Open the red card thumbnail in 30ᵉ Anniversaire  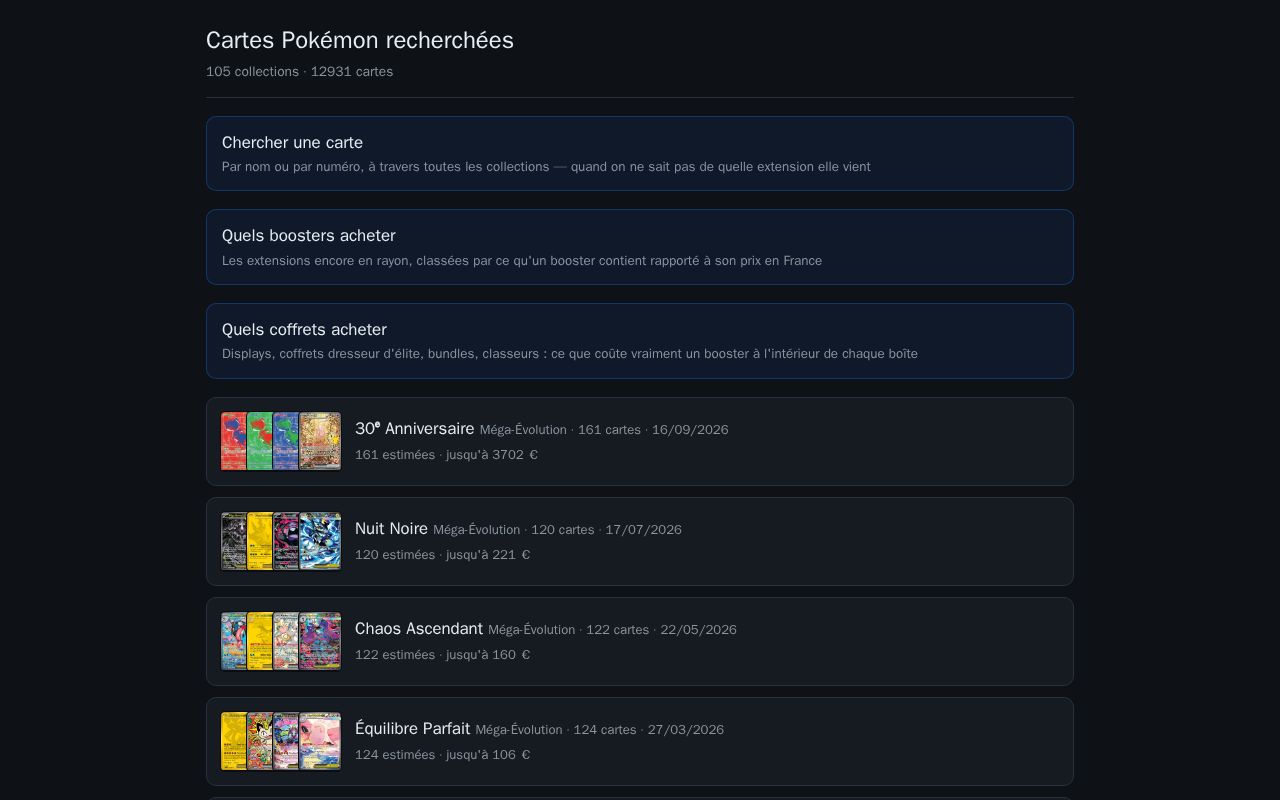point(234,441)
